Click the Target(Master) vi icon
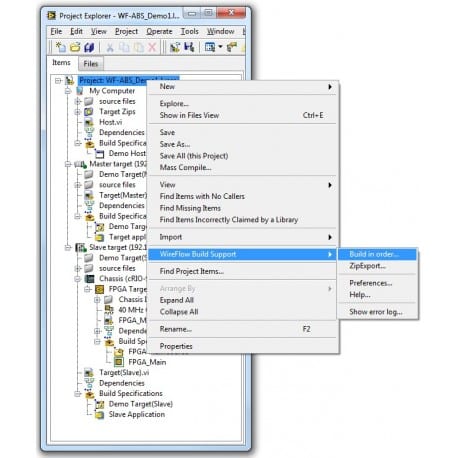Image resolution: width=458 pixels, height=458 pixels. click(x=89, y=195)
